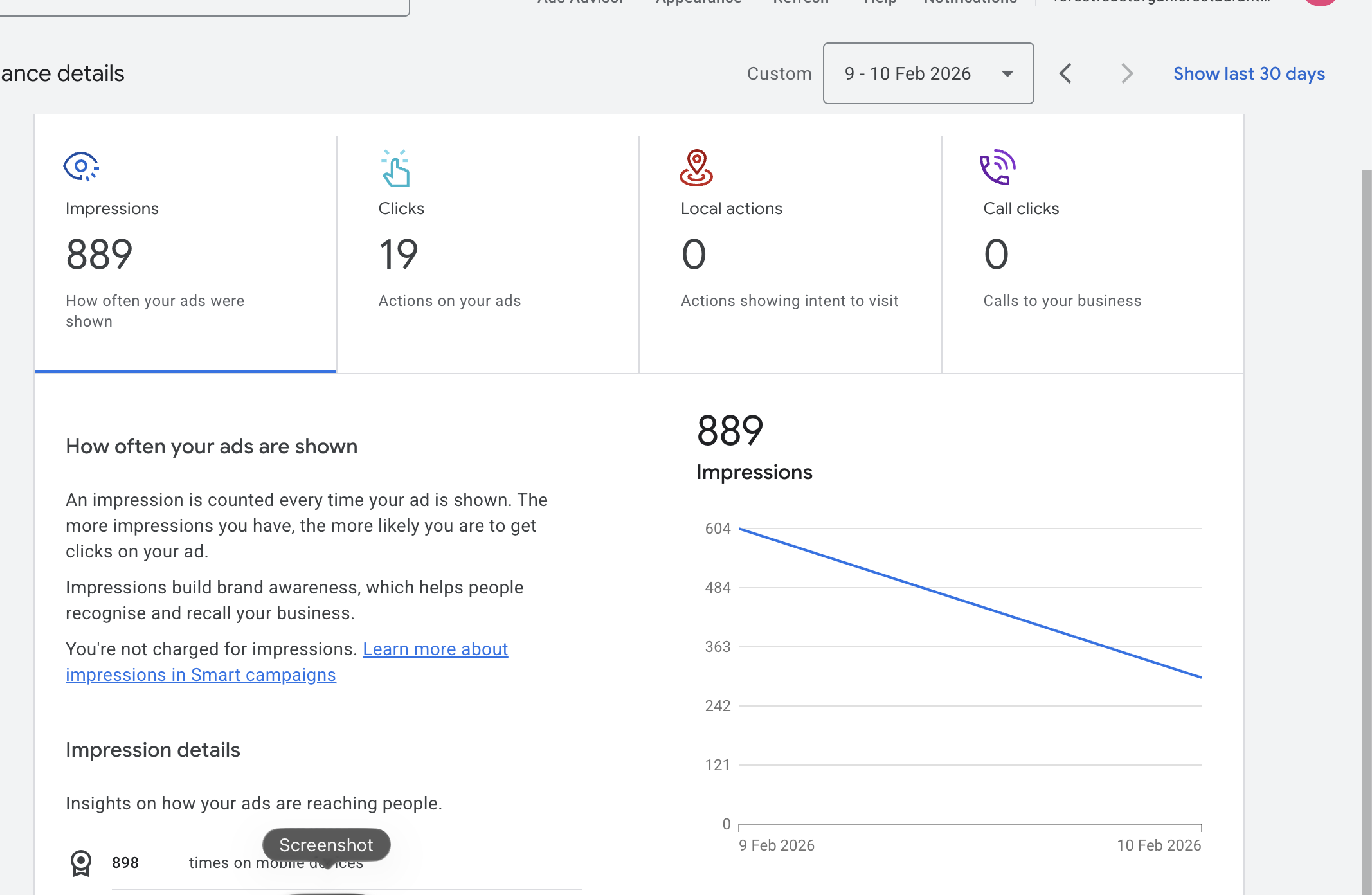This screenshot has height=895, width=1372.
Task: Click the Call clicks phone icon
Action: tap(997, 167)
